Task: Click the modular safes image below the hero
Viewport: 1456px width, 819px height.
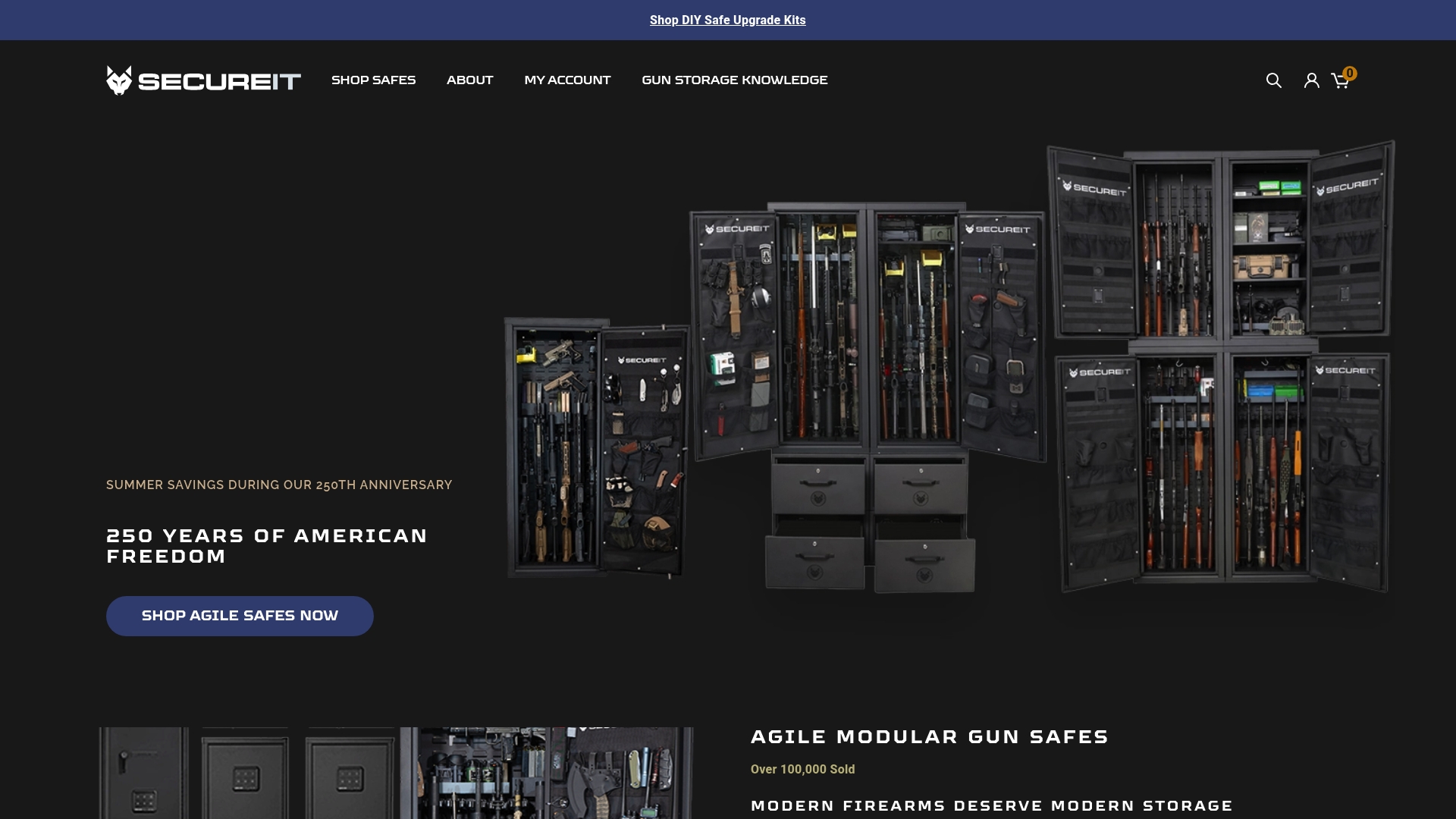Action: pos(396,773)
